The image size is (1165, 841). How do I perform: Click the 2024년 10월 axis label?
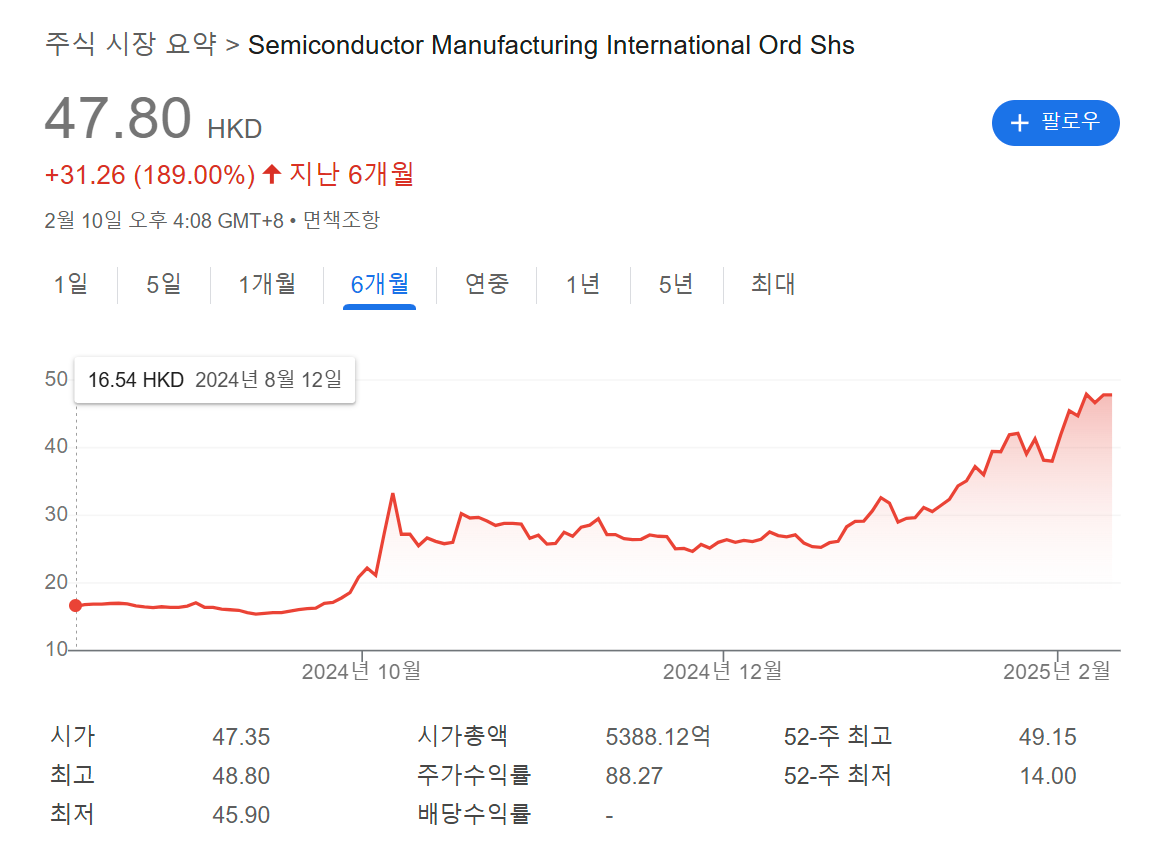(361, 672)
